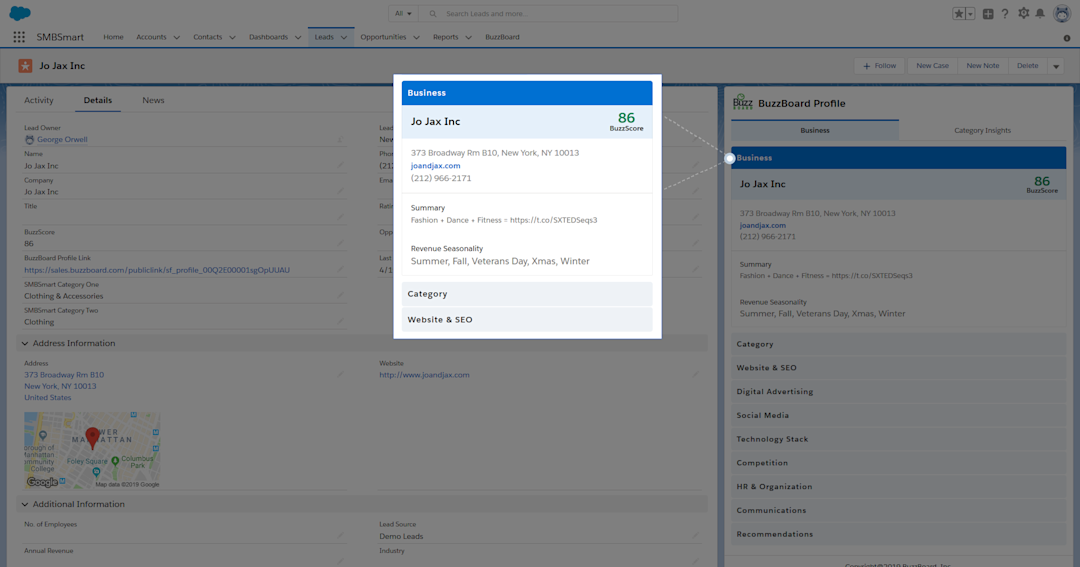Click the Delete button
Screen dimensions: 1080x567
coord(1028,66)
